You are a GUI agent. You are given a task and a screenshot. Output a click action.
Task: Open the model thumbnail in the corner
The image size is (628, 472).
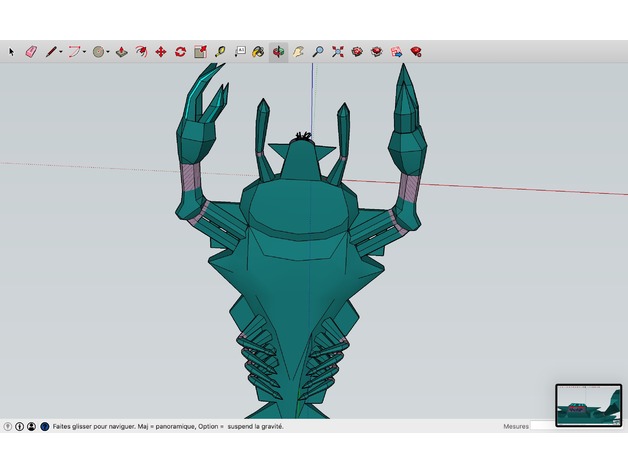(x=587, y=405)
